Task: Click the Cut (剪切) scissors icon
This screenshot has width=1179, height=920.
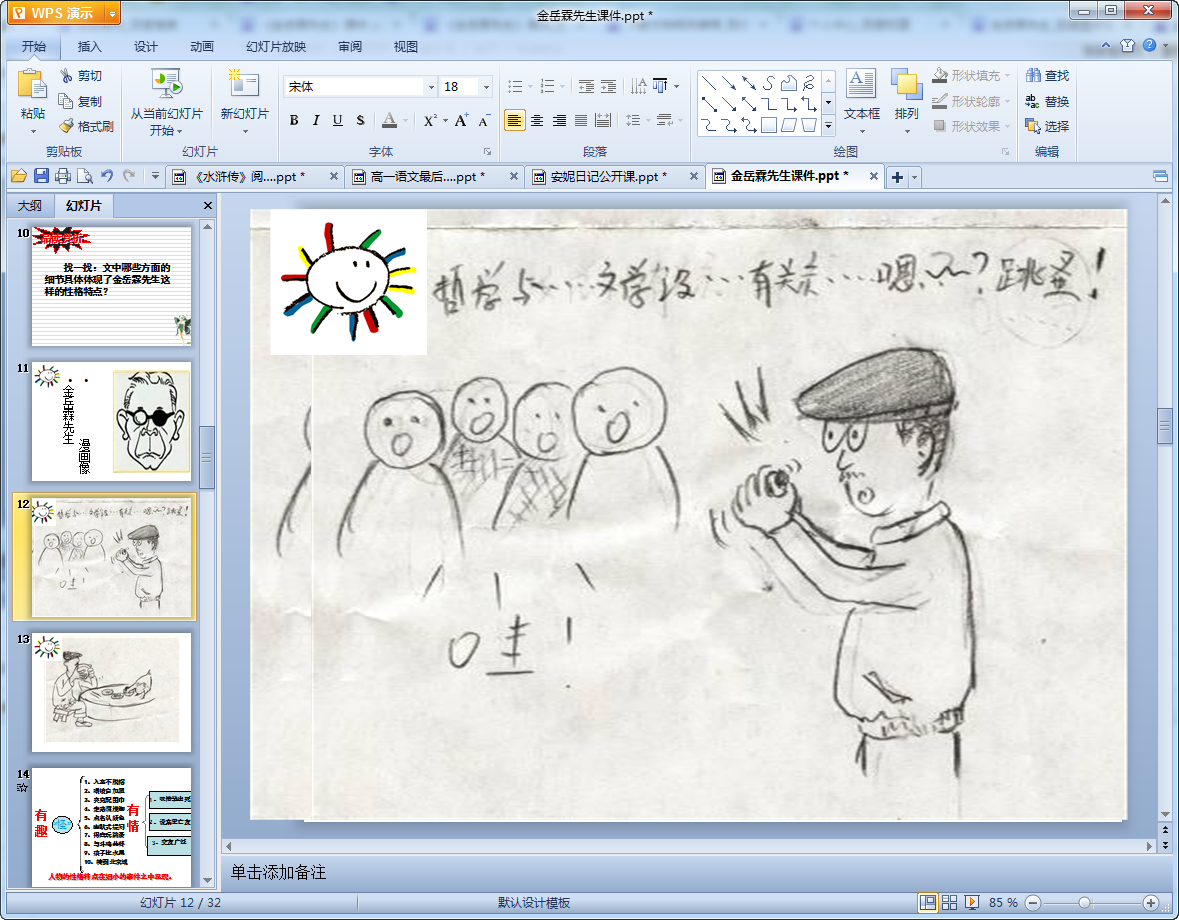Action: (67, 76)
